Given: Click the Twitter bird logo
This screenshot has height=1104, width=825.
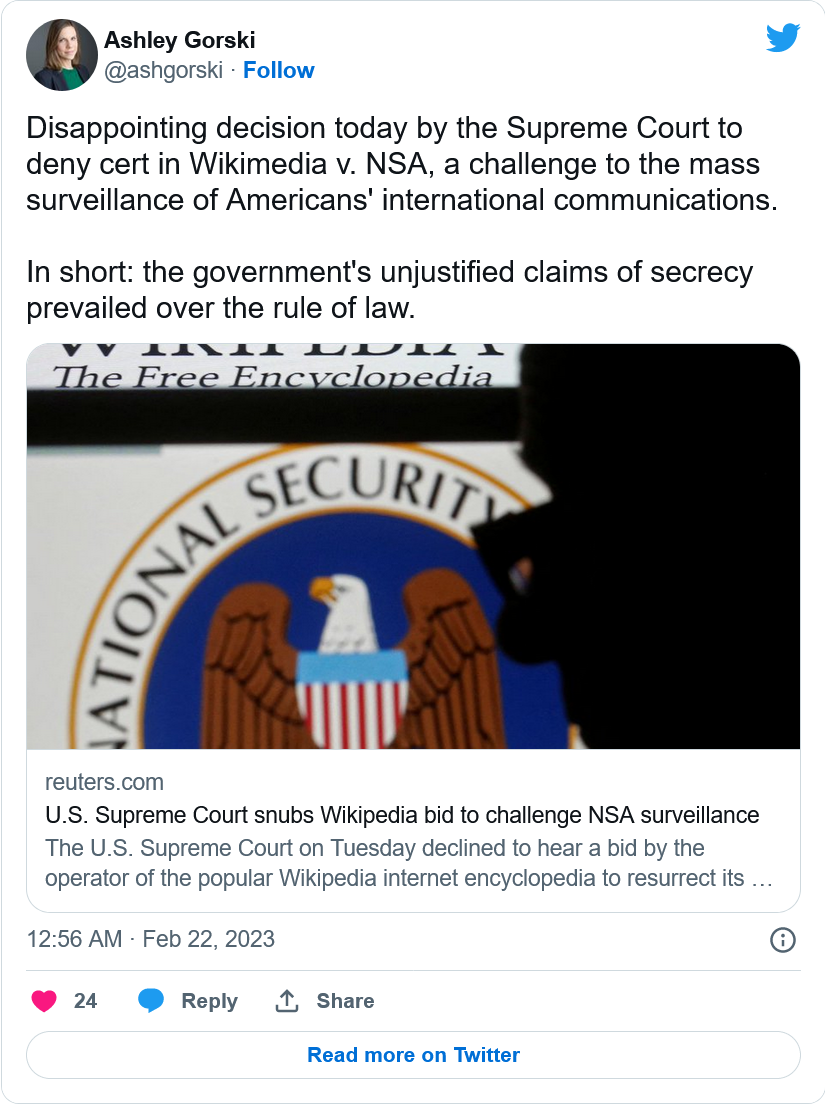Looking at the screenshot, I should pyautogui.click(x=783, y=39).
